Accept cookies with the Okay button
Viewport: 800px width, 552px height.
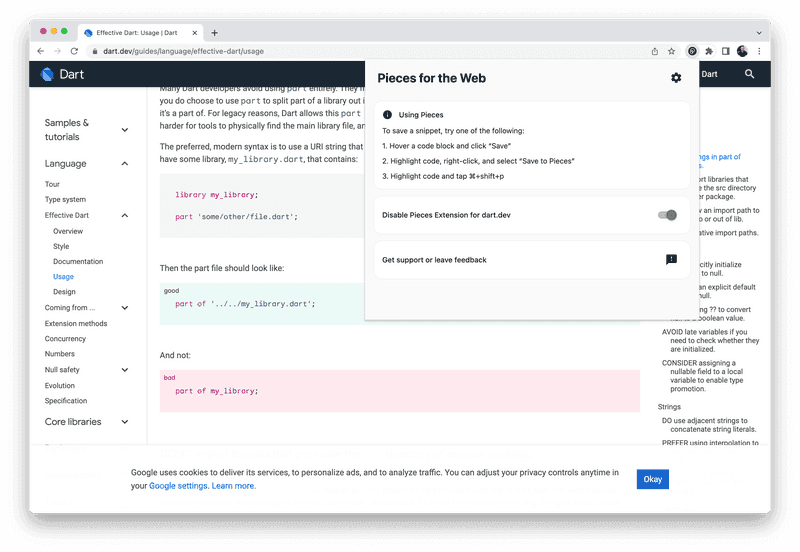pos(653,479)
